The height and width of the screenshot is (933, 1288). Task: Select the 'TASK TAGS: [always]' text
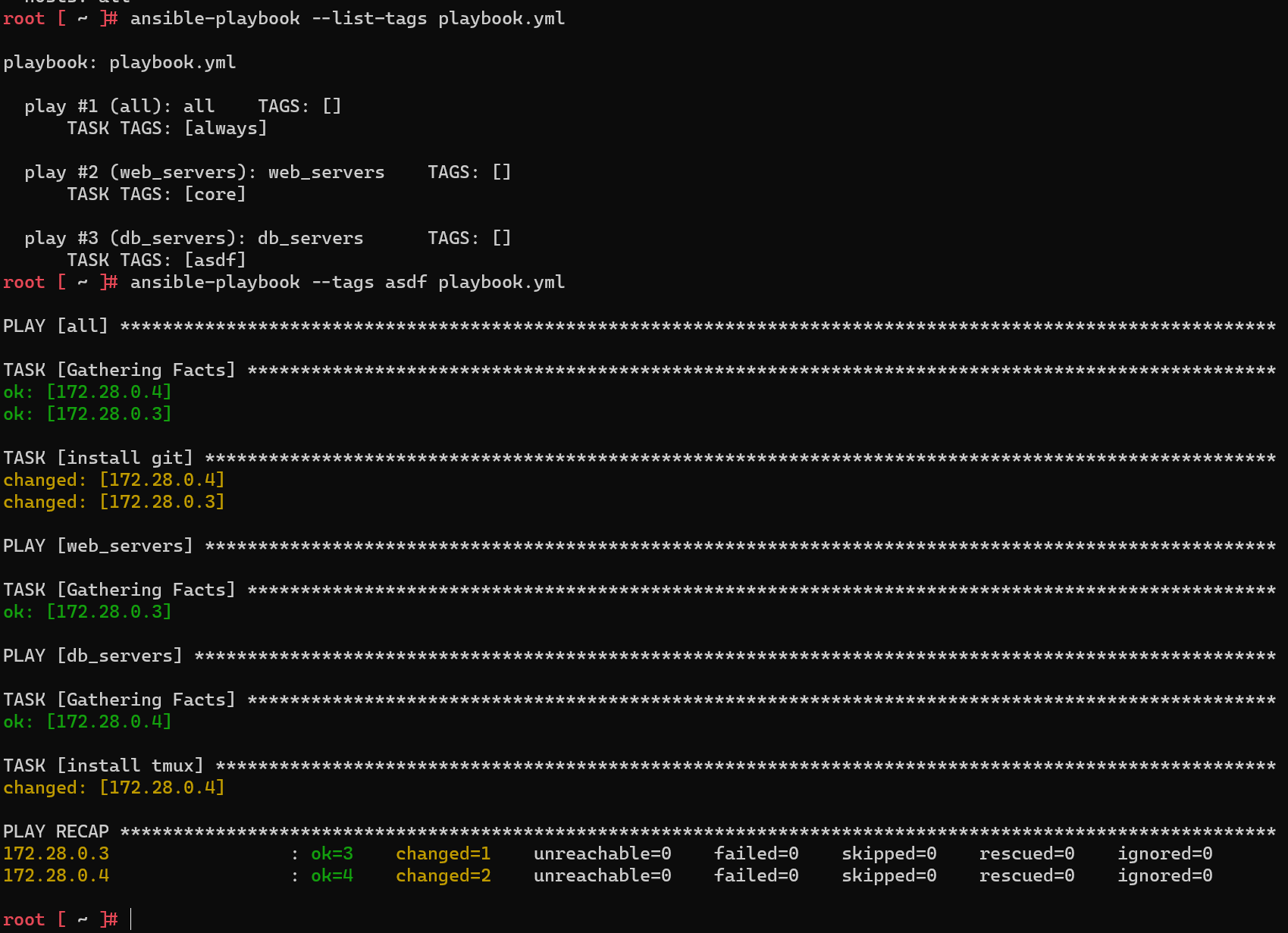coord(167,128)
